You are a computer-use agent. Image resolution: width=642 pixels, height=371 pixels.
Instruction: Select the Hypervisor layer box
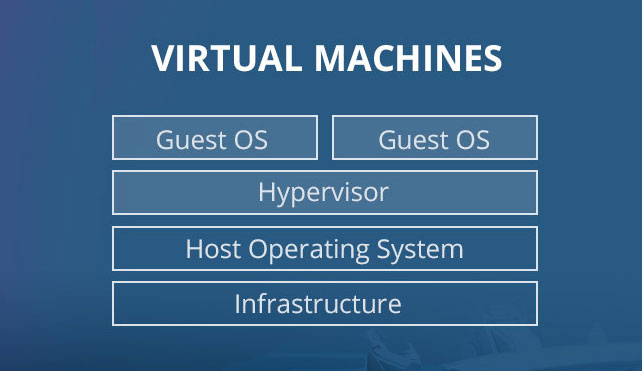325,192
